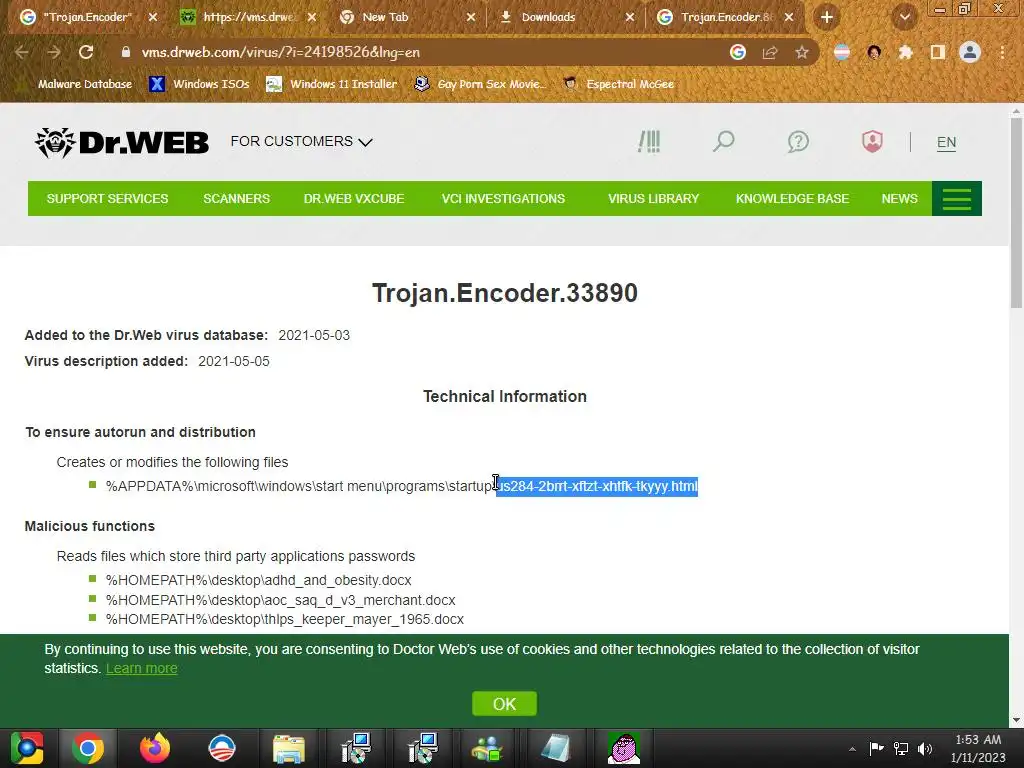Open the taskbar Start button
The image size is (1024, 768).
[x=27, y=748]
